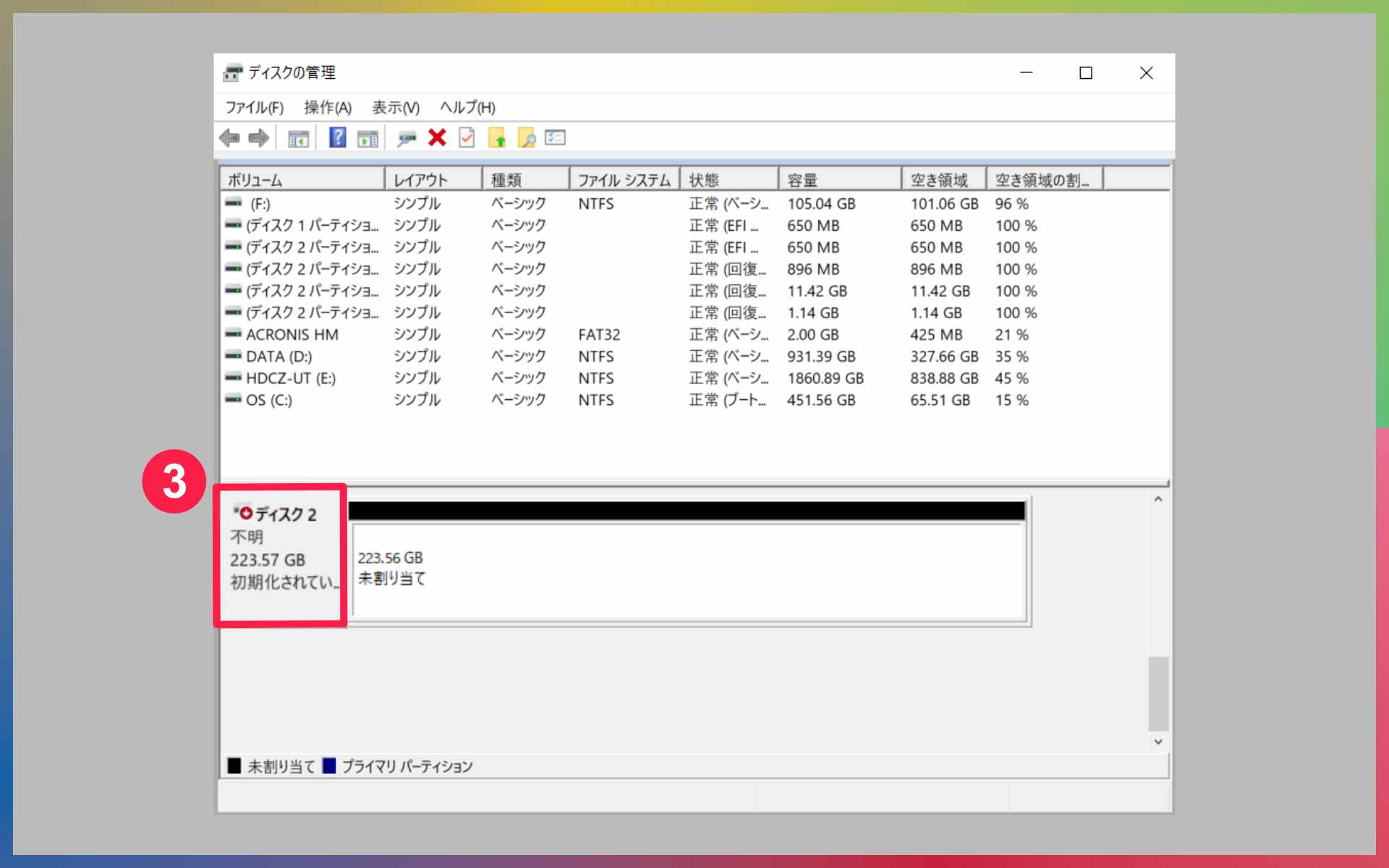
Task: Click the red X delete icon
Action: point(437,137)
